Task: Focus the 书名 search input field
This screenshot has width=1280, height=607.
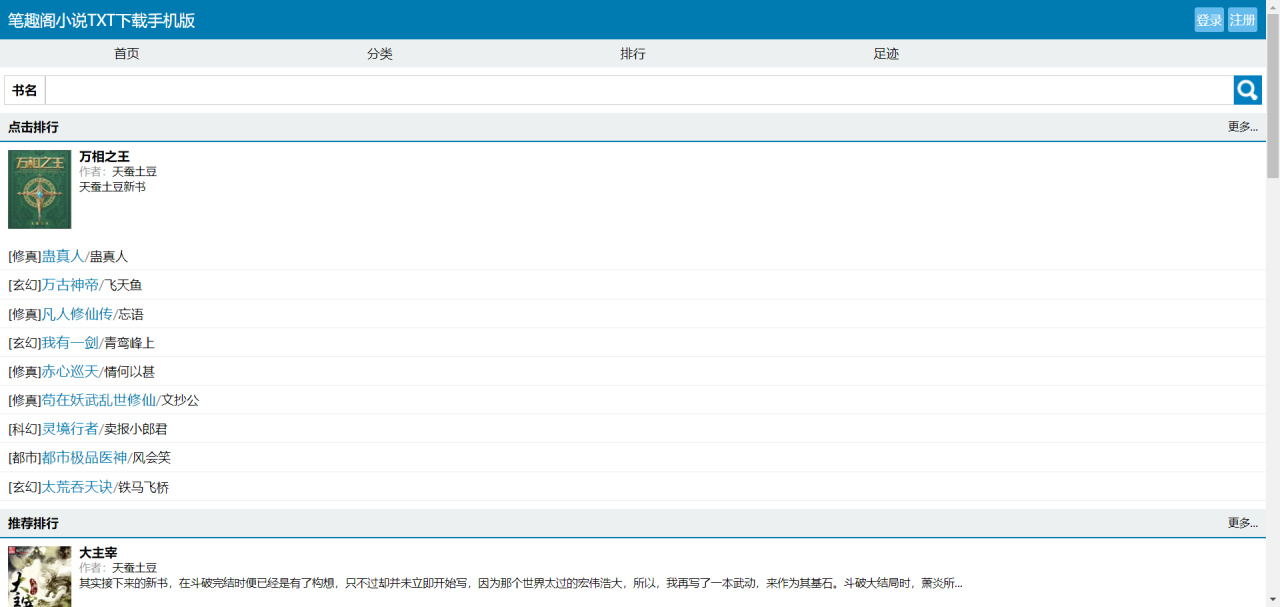Action: tap(639, 90)
